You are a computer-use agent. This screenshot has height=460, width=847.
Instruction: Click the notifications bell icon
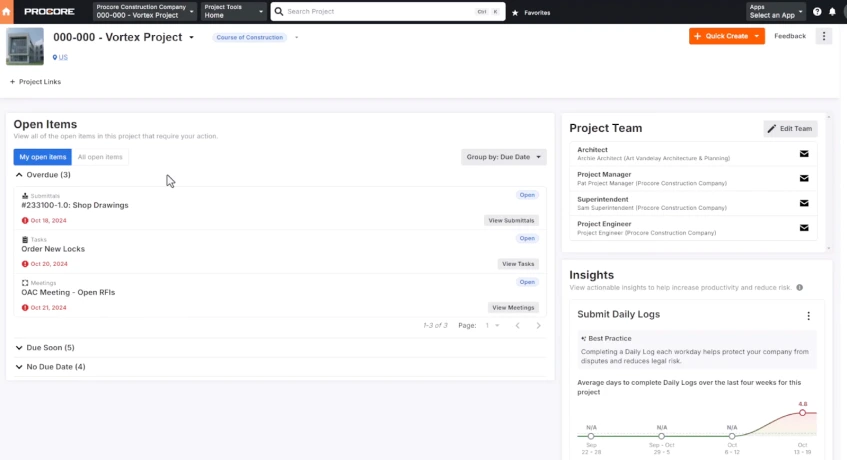pos(832,11)
